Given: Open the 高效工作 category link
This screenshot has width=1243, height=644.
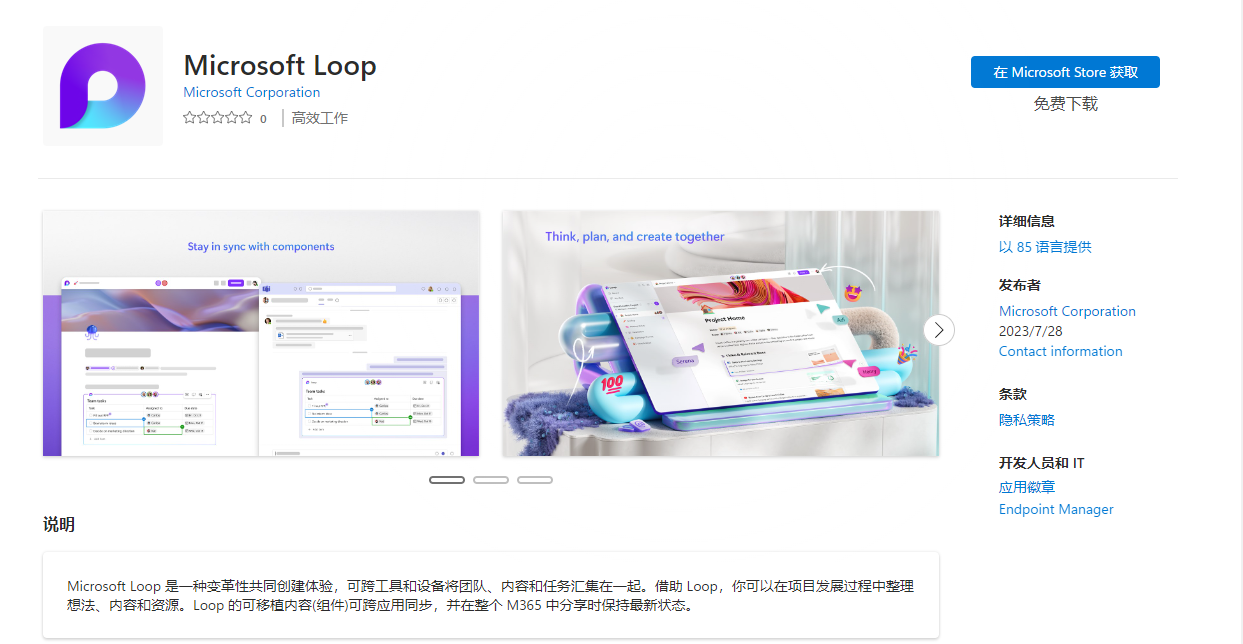Looking at the screenshot, I should [319, 118].
